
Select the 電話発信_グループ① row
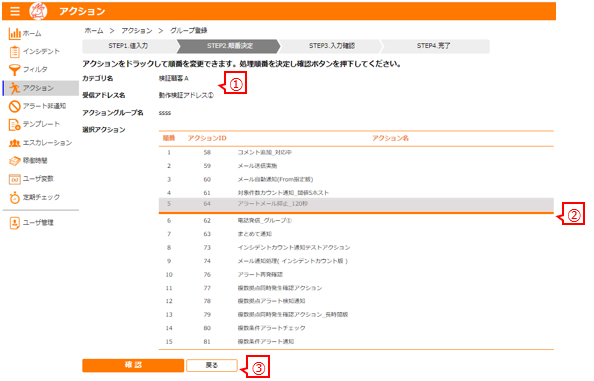356,220
